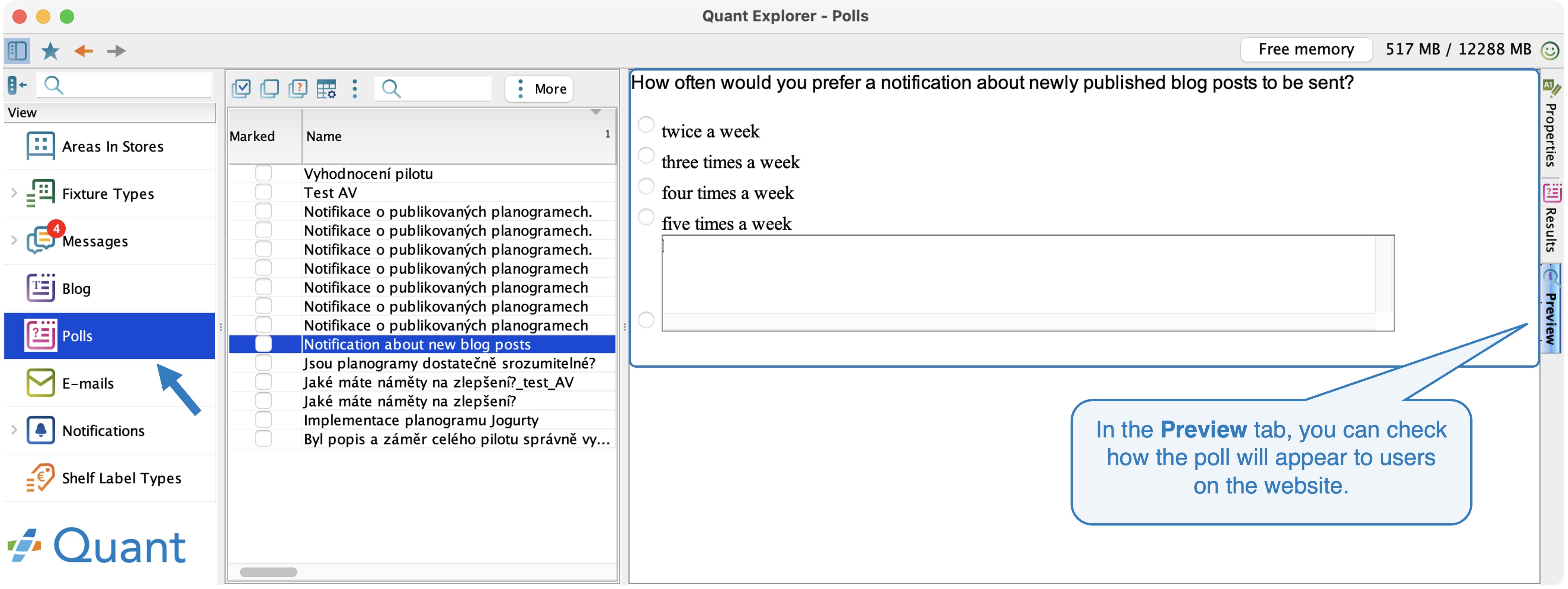Click the invert marking icon

pyautogui.click(x=298, y=89)
